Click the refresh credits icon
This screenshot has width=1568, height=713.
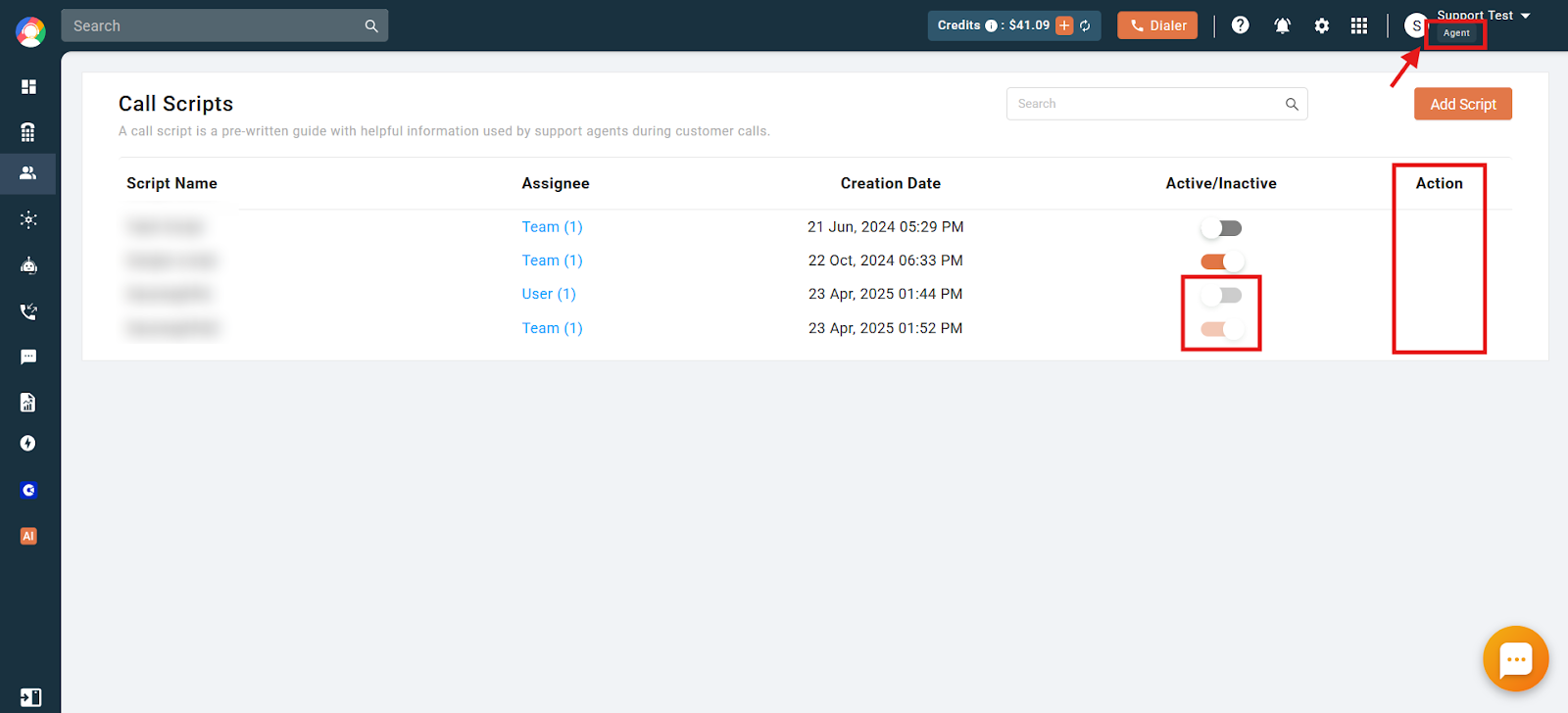[1085, 25]
